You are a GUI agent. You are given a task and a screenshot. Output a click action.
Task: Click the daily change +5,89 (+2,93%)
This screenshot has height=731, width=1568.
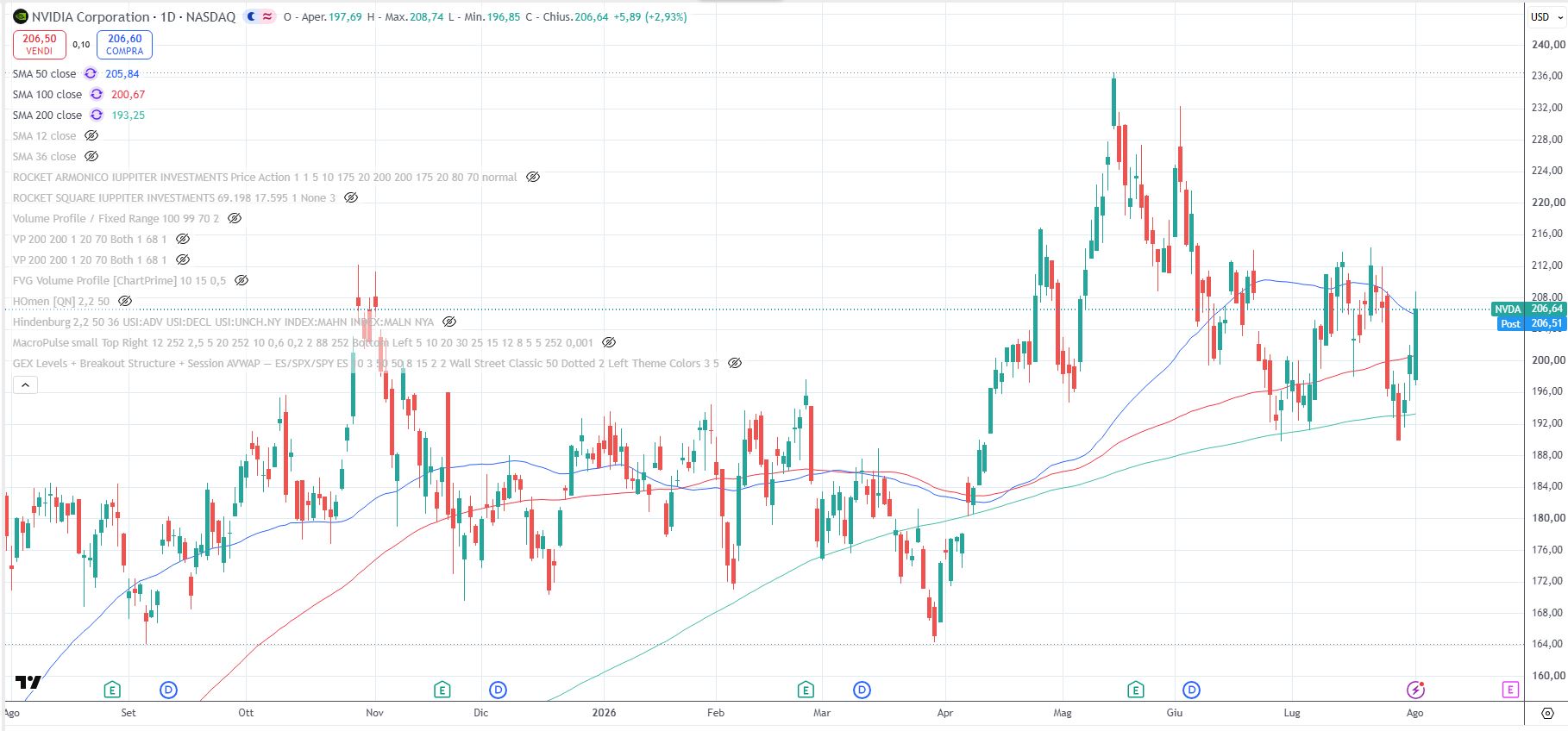click(x=650, y=16)
